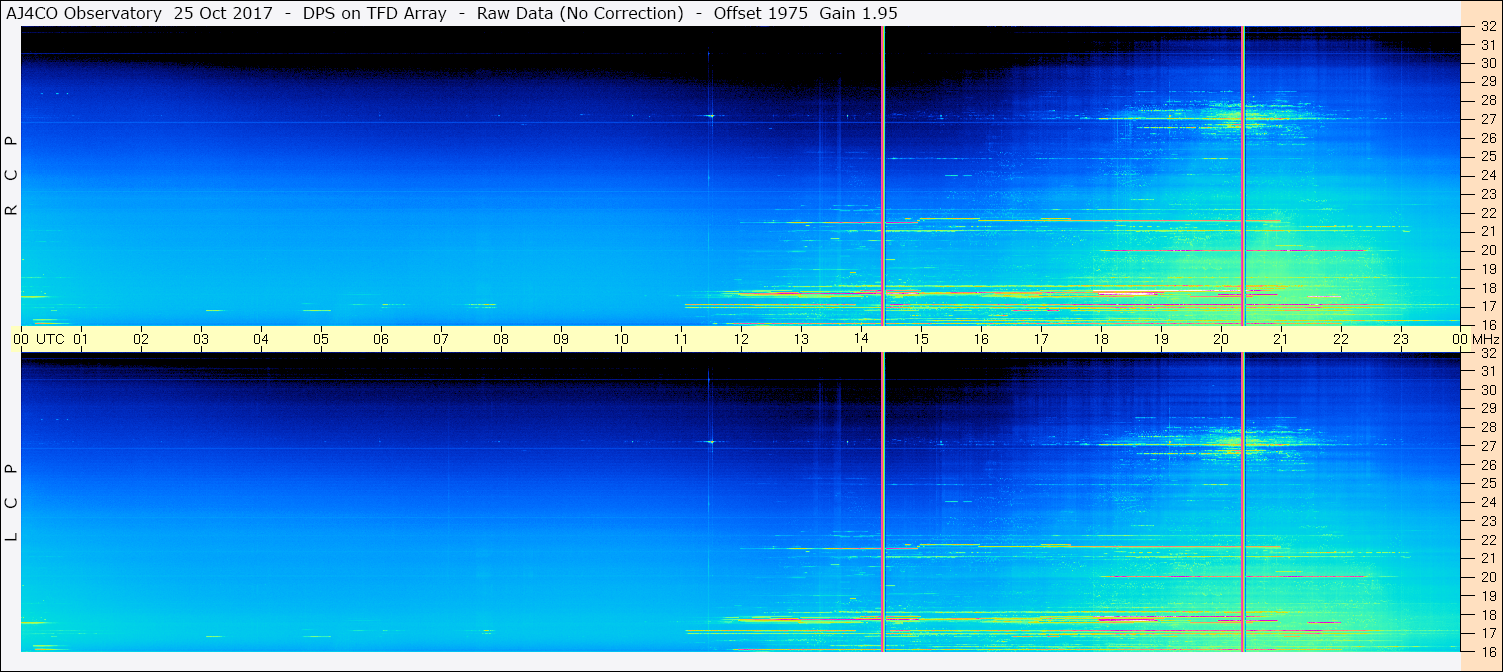Click the "05" hour tick label

tap(321, 339)
